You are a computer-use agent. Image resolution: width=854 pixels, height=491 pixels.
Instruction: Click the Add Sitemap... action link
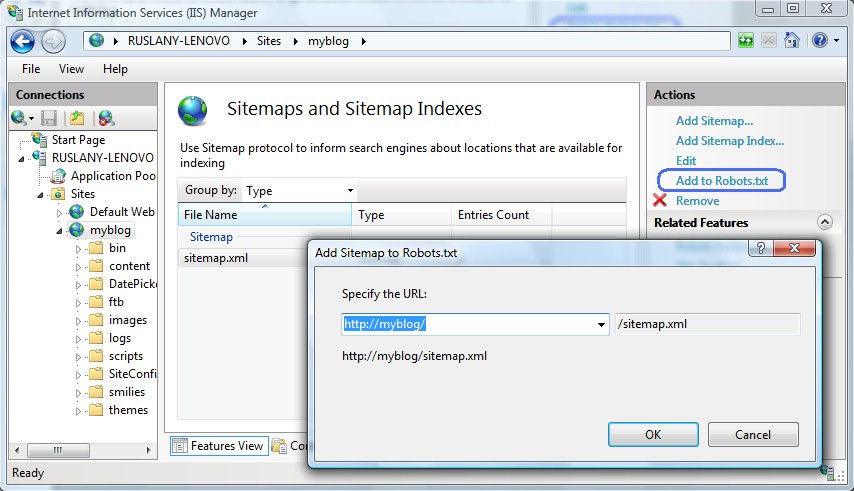[714, 121]
